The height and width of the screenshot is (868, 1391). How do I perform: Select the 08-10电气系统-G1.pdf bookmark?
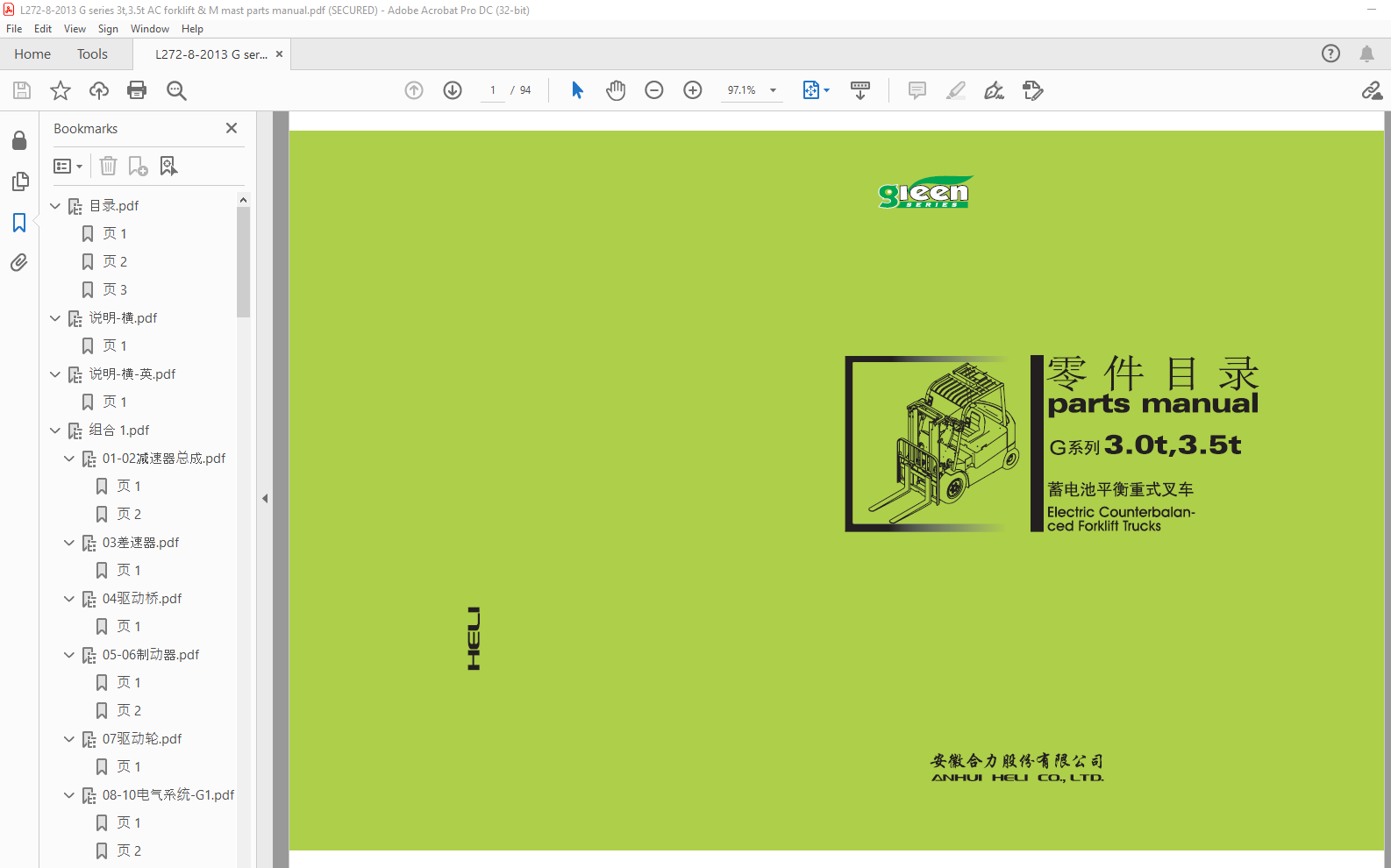[168, 795]
